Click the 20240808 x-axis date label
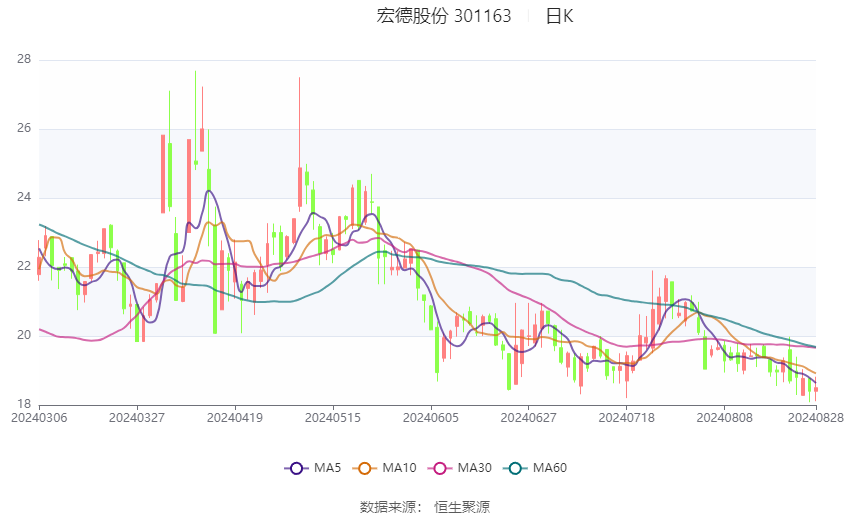 click(724, 418)
